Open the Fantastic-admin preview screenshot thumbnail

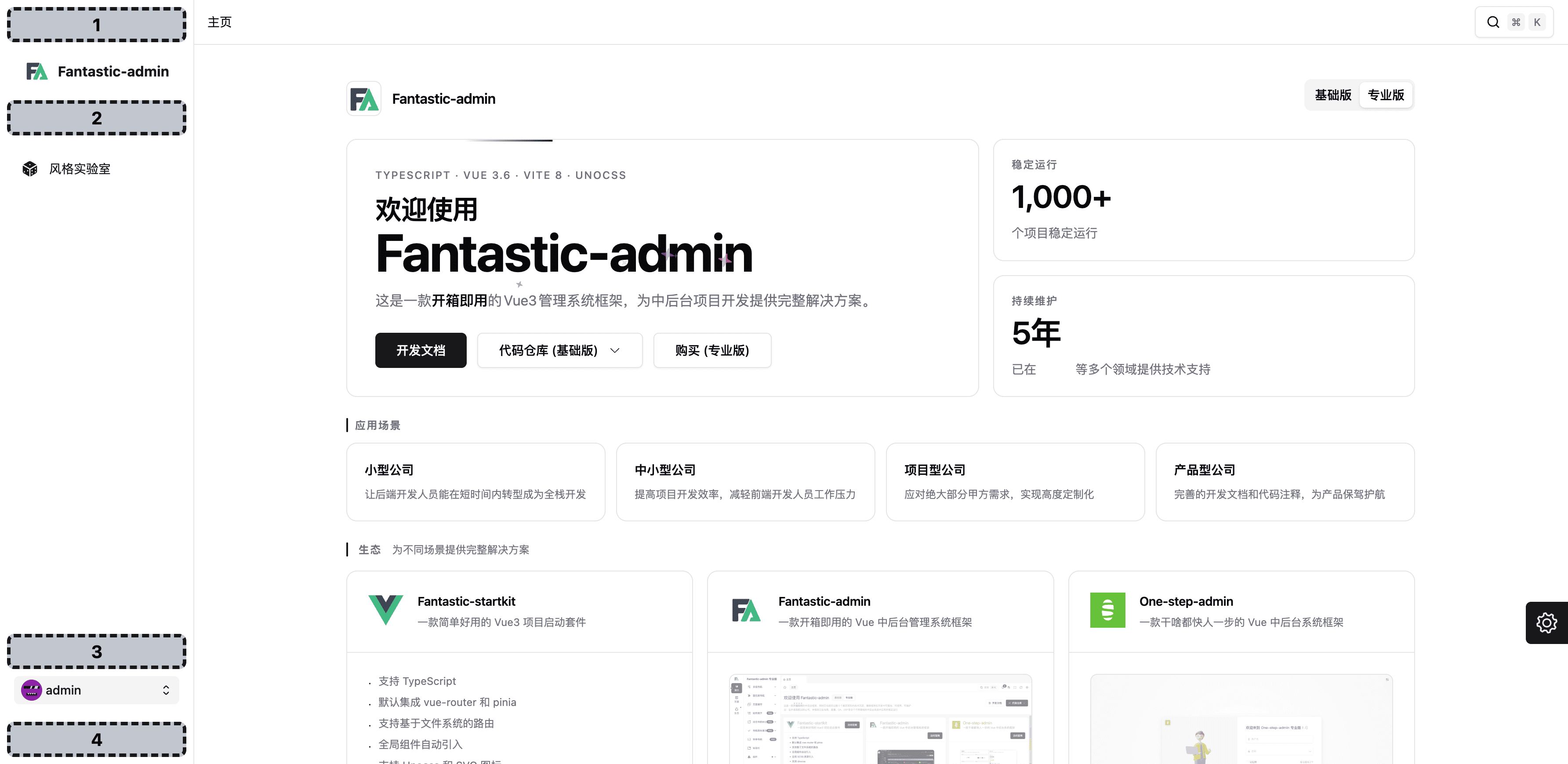881,719
